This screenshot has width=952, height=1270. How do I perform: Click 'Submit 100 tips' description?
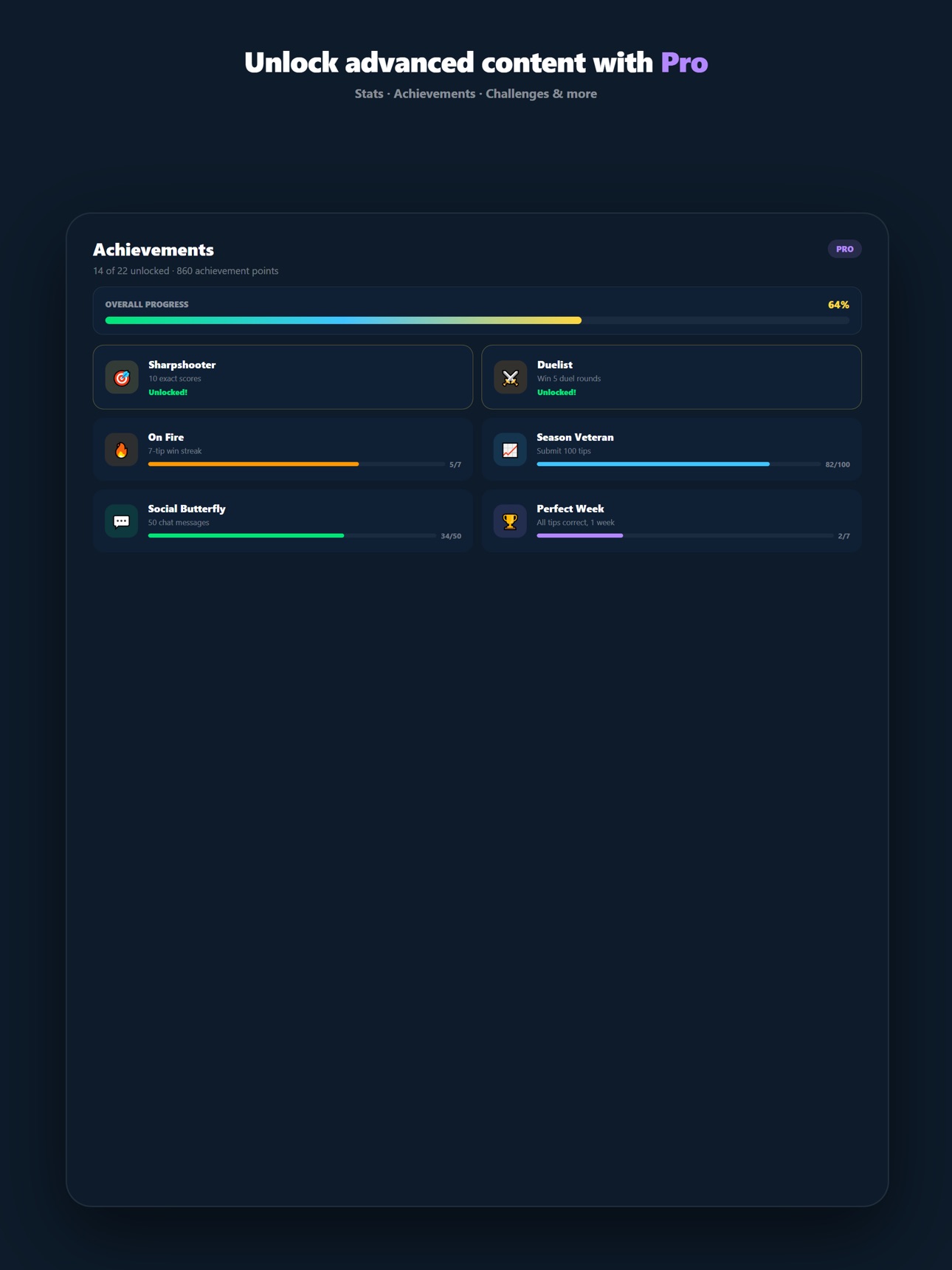564,450
